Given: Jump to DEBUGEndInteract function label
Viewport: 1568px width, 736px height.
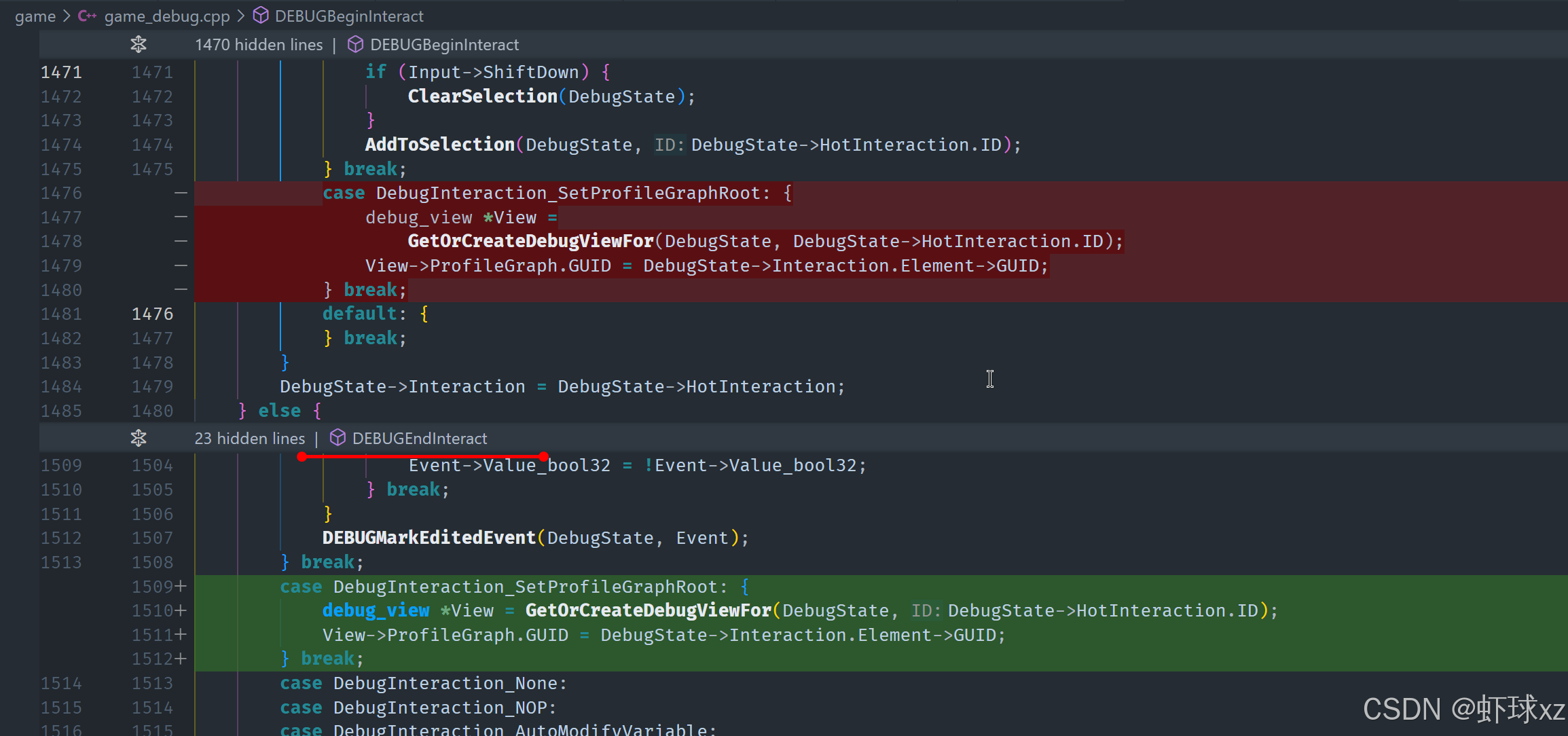Looking at the screenshot, I should [420, 438].
